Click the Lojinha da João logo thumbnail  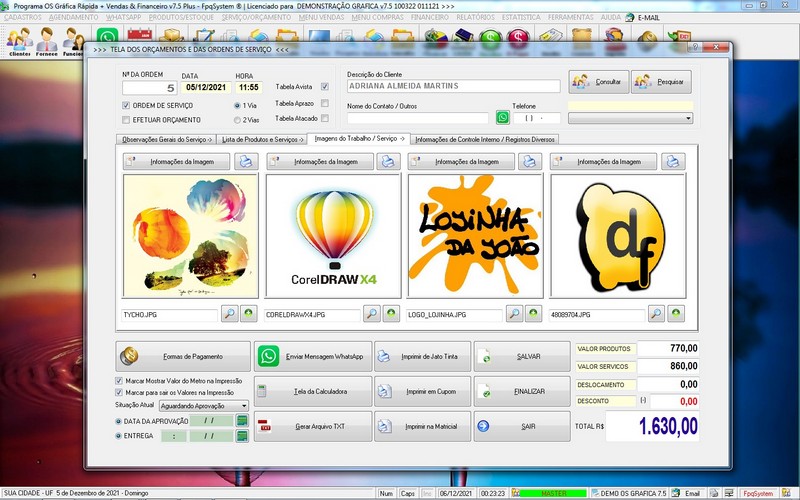(x=475, y=236)
